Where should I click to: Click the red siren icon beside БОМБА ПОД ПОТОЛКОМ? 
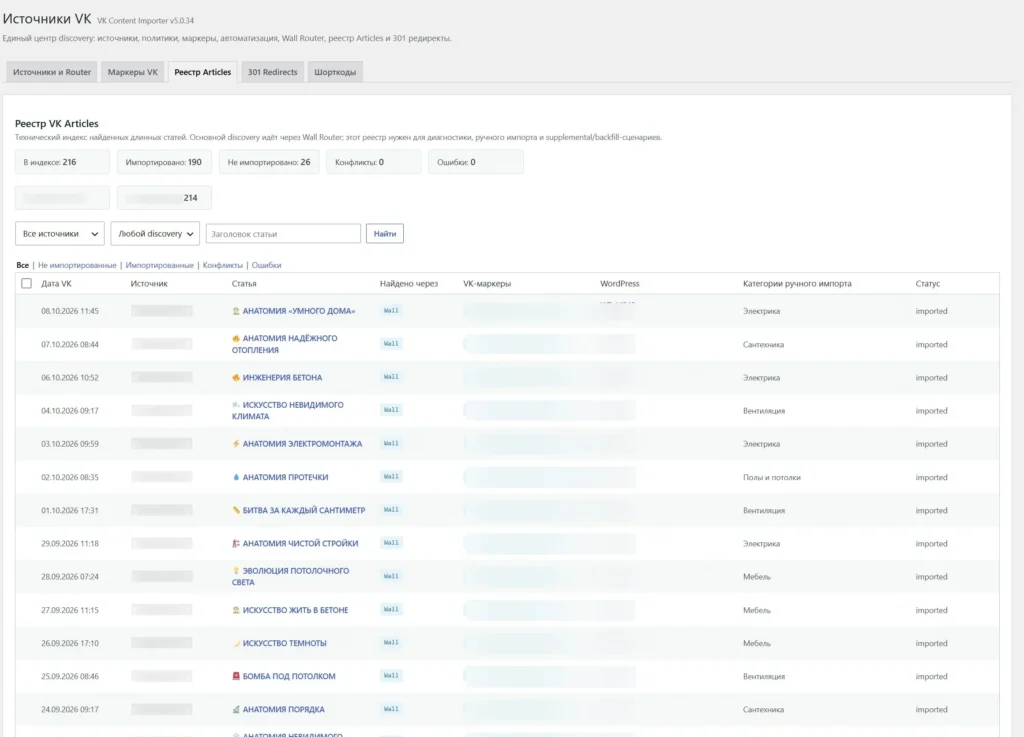point(236,676)
